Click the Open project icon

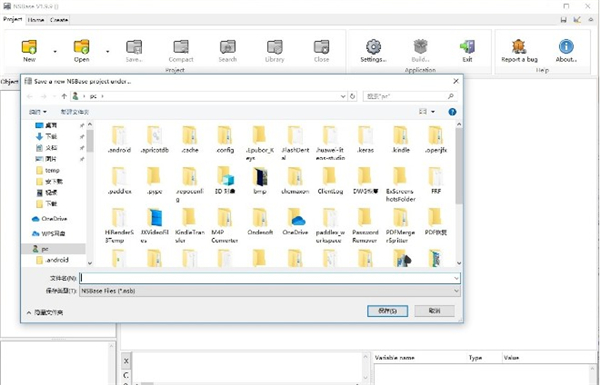(82, 47)
